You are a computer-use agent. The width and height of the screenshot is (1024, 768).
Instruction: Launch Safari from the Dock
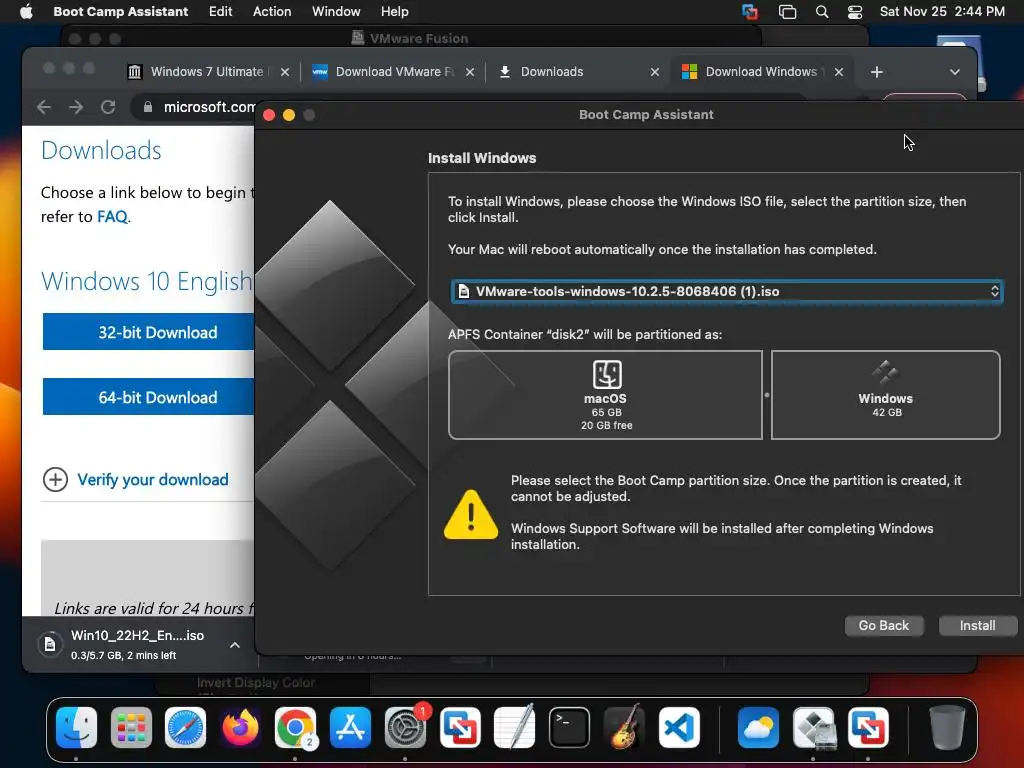point(185,727)
